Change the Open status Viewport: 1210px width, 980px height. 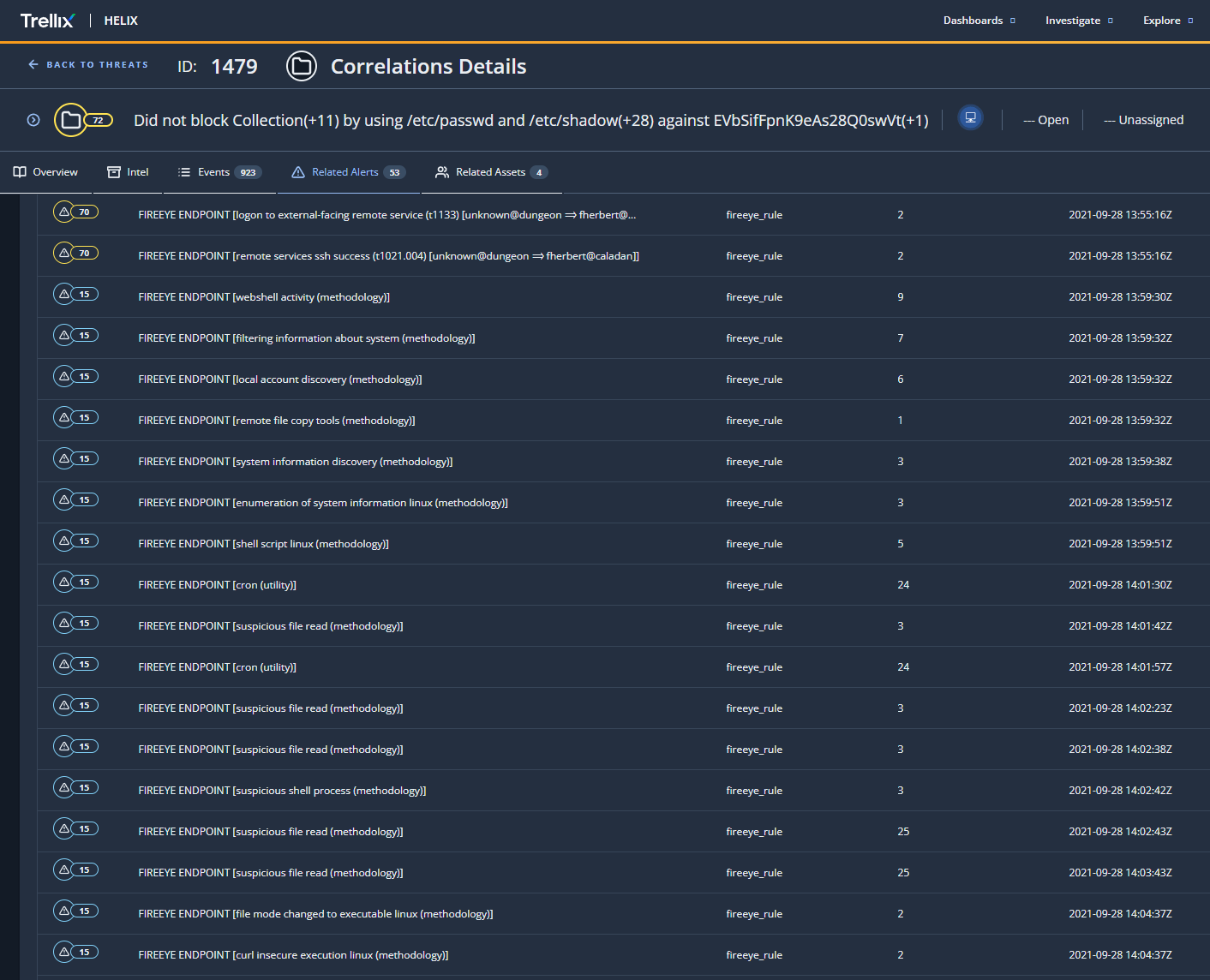point(1045,120)
